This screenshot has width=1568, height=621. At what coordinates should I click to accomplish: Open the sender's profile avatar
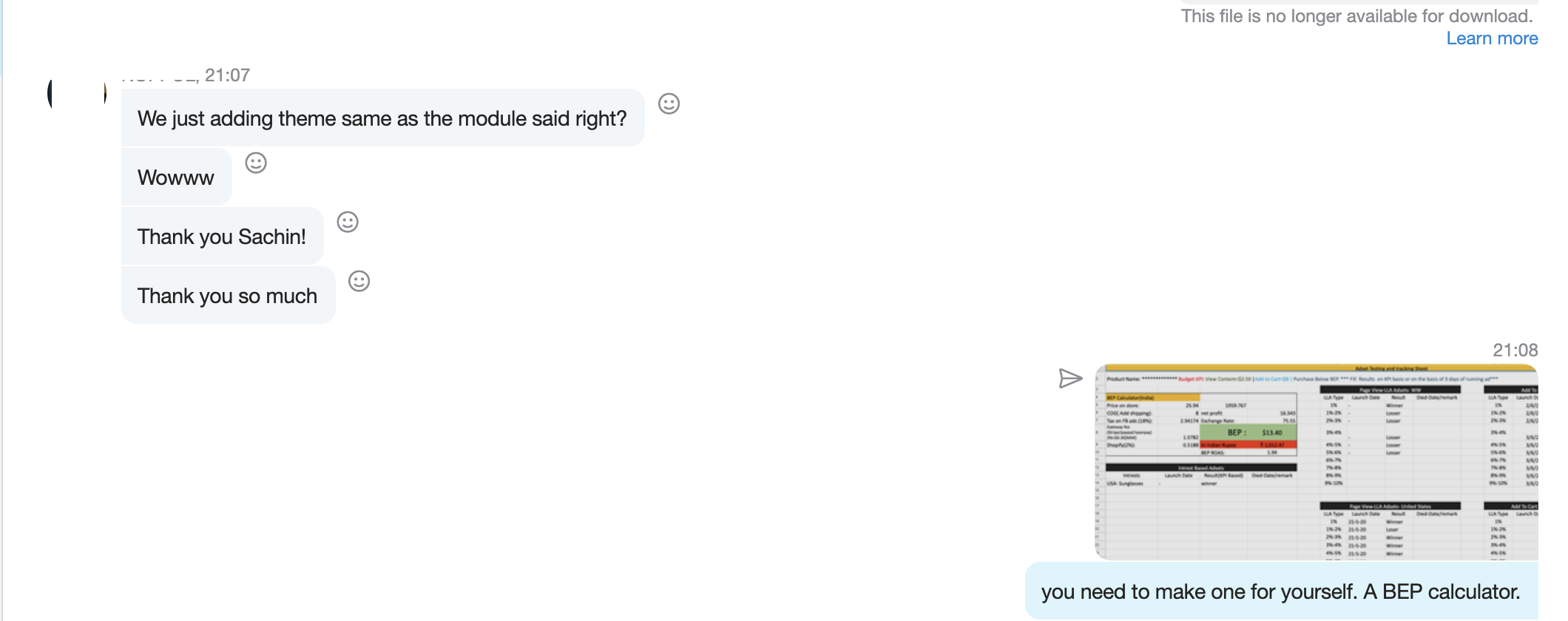tap(77, 93)
